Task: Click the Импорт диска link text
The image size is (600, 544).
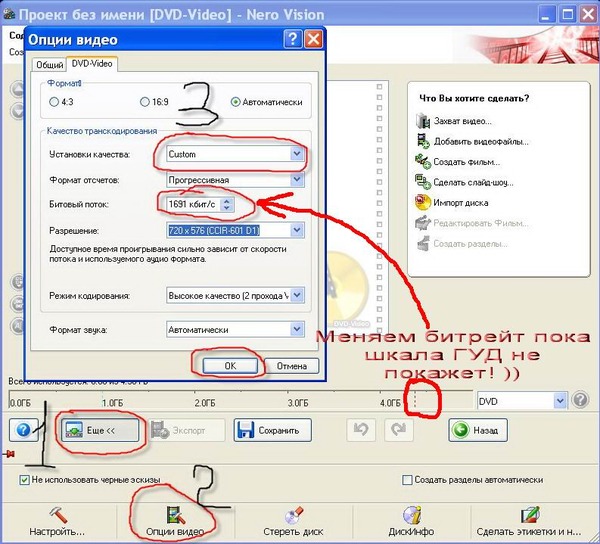Action: [461, 203]
